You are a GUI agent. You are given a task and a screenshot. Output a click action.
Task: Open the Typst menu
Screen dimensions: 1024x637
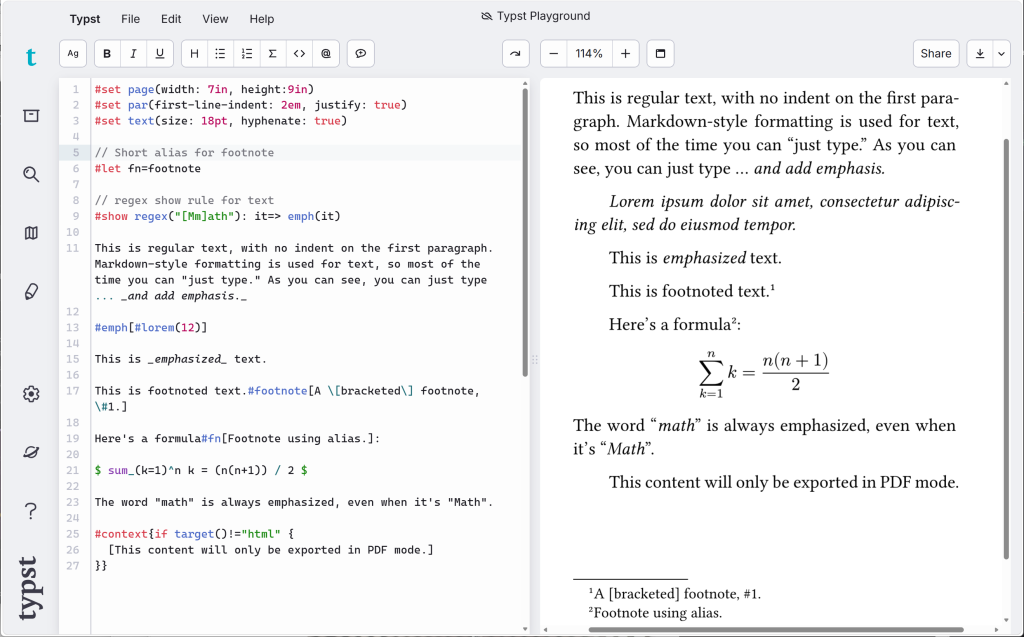[85, 19]
